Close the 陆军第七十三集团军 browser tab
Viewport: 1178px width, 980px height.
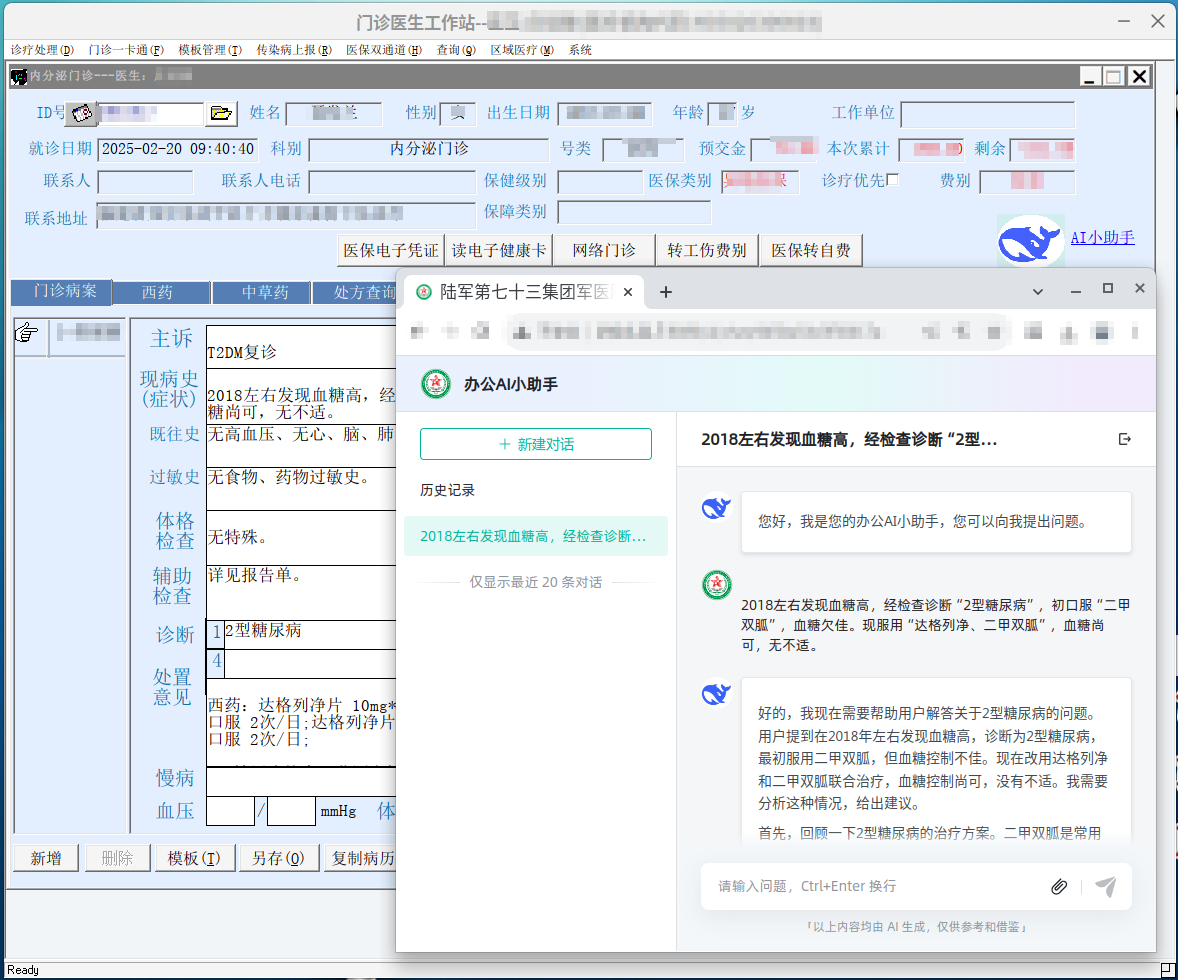628,292
